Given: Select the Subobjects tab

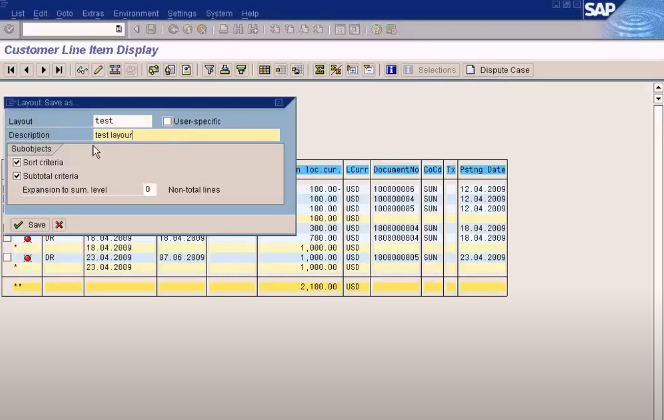Looking at the screenshot, I should [31, 149].
